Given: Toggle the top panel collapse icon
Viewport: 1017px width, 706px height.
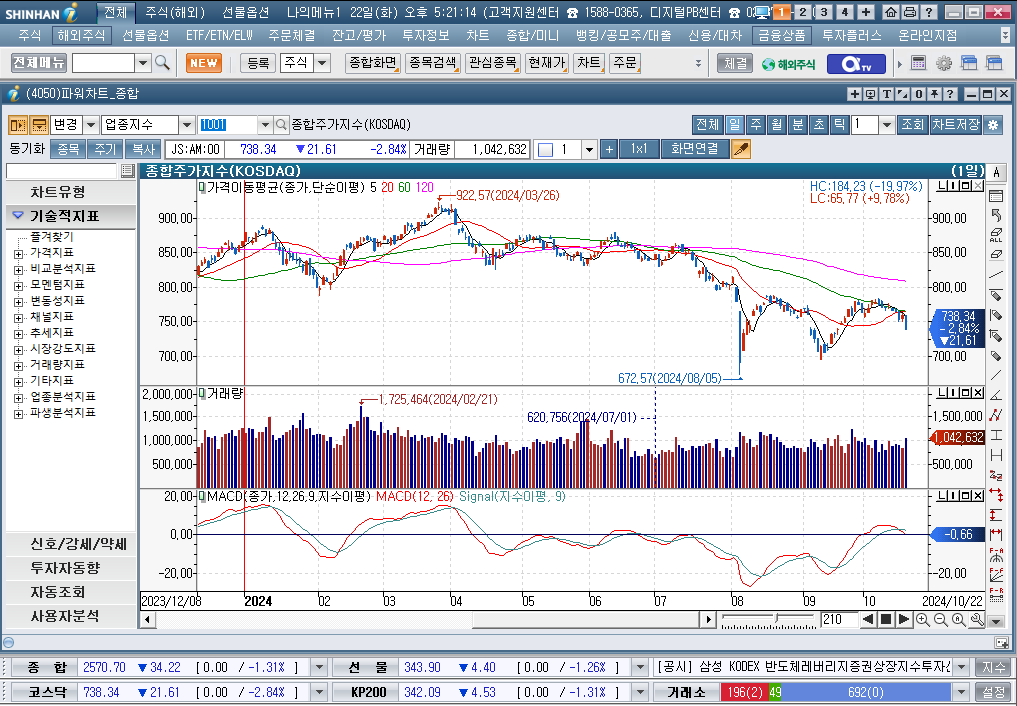Looking at the screenshot, I should tap(39, 124).
